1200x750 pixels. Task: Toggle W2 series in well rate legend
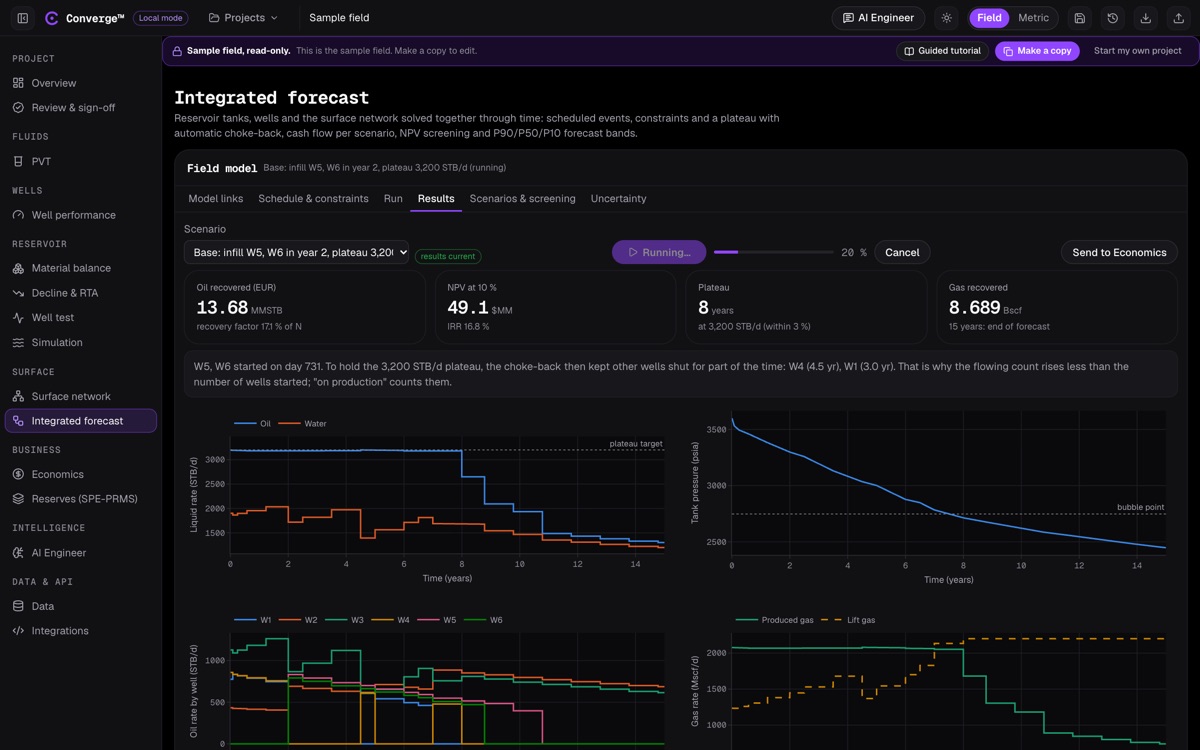299,620
